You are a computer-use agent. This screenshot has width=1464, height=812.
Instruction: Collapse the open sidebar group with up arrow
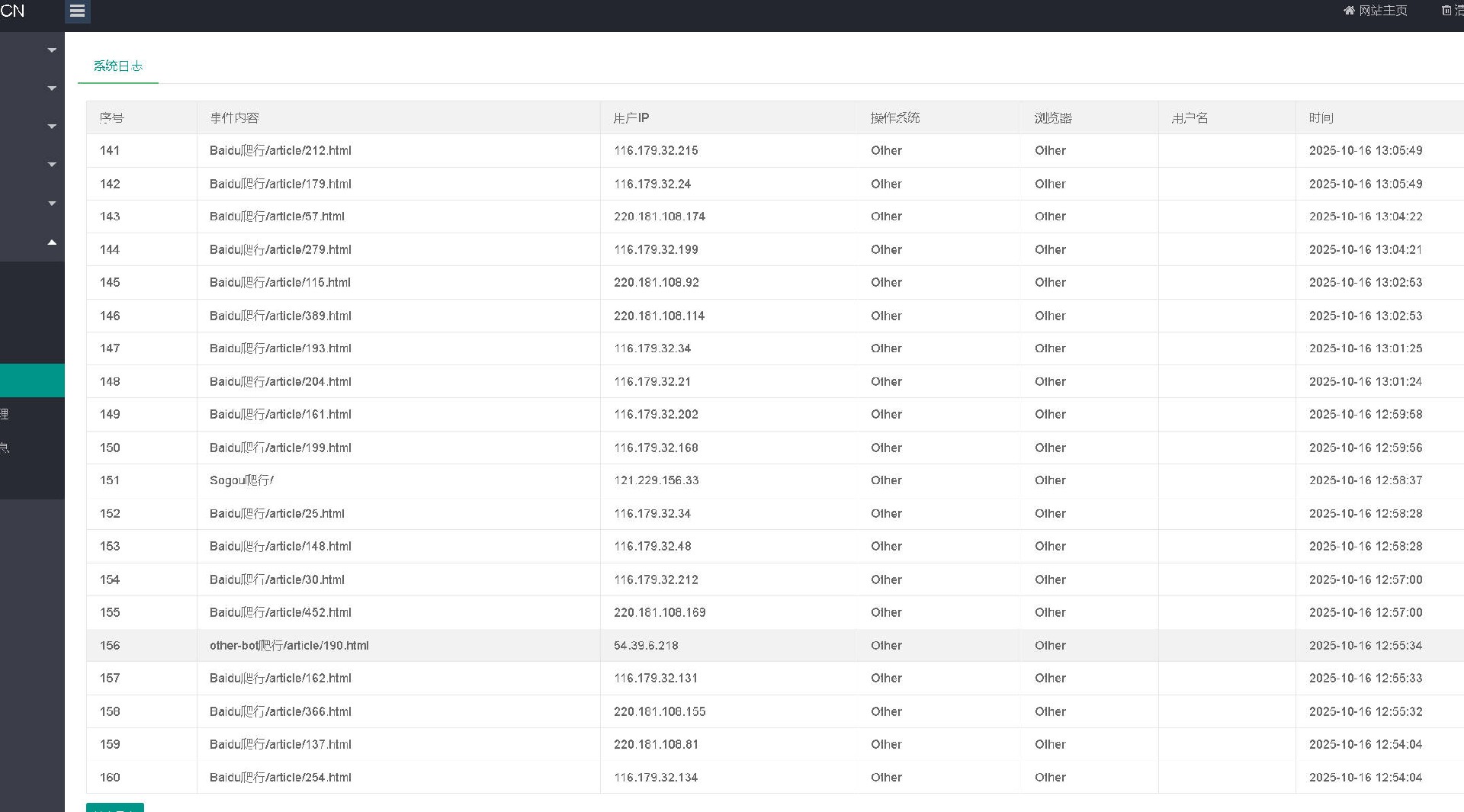pyautogui.click(x=52, y=242)
